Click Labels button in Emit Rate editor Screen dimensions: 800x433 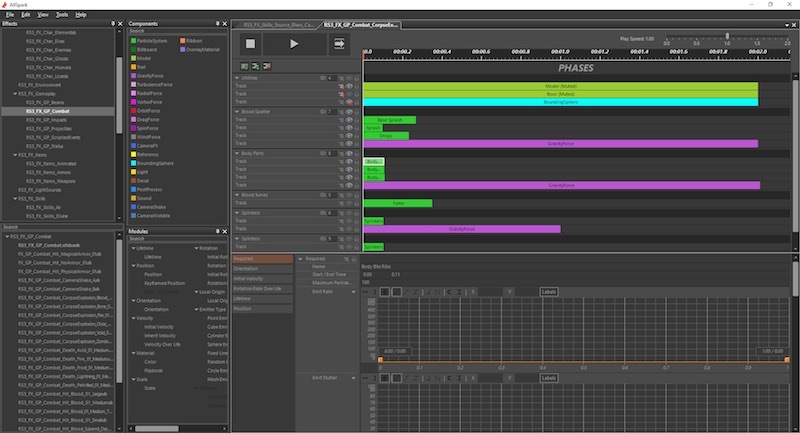[x=548, y=292]
